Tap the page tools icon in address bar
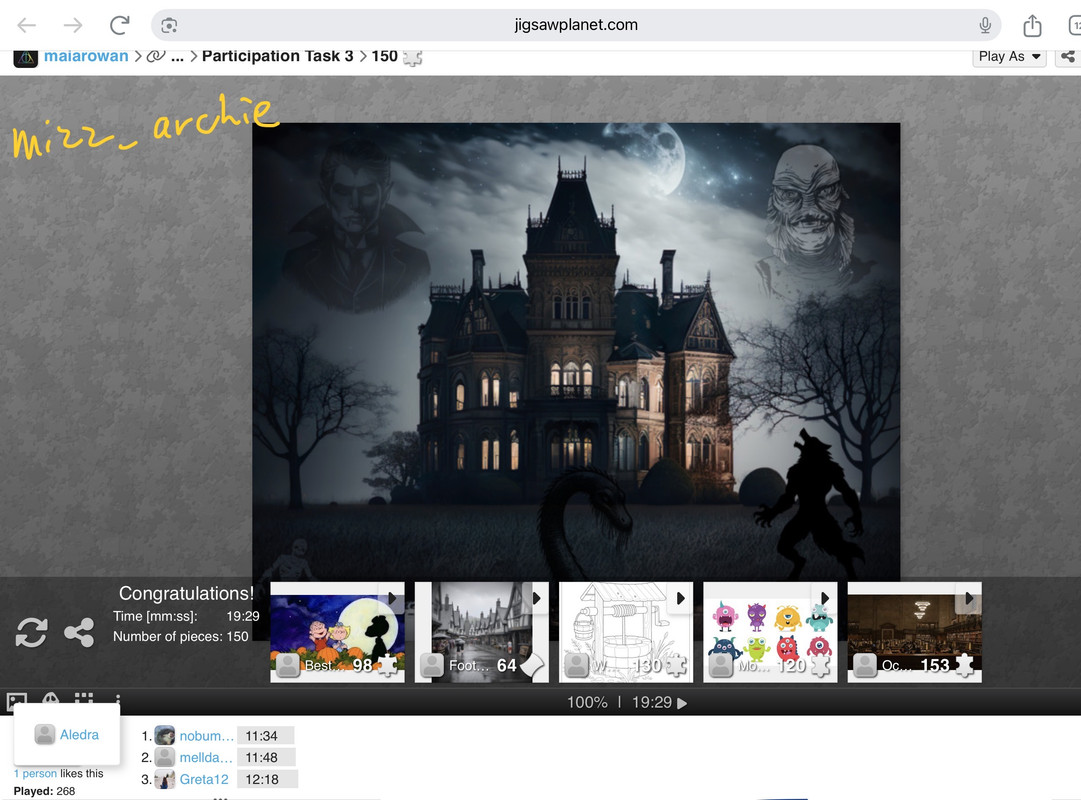 point(169,26)
